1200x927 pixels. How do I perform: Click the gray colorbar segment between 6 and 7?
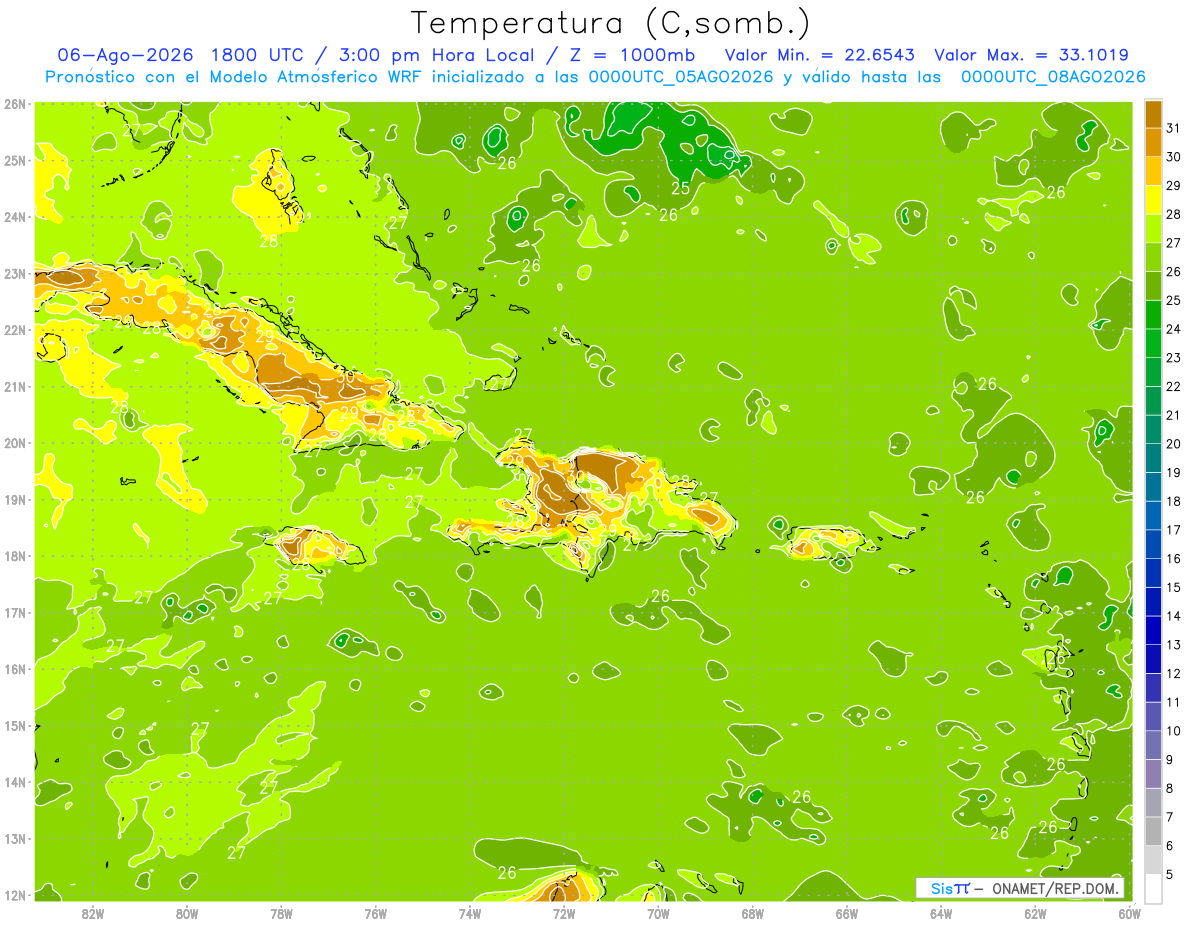[1153, 831]
